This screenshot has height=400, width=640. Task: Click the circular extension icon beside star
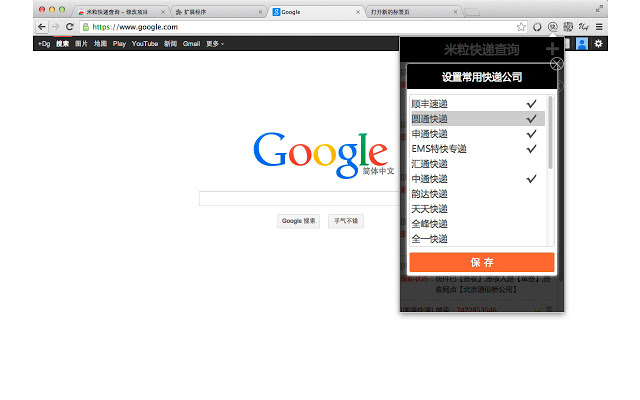pos(537,27)
